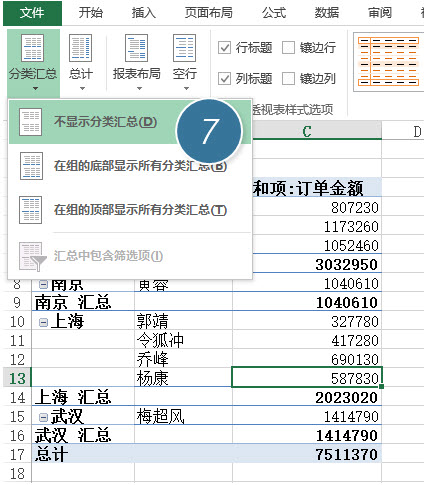Viewport: 429px width, 485px height.
Task: Click the 分类汇总 subtotals icon
Action: (33, 48)
